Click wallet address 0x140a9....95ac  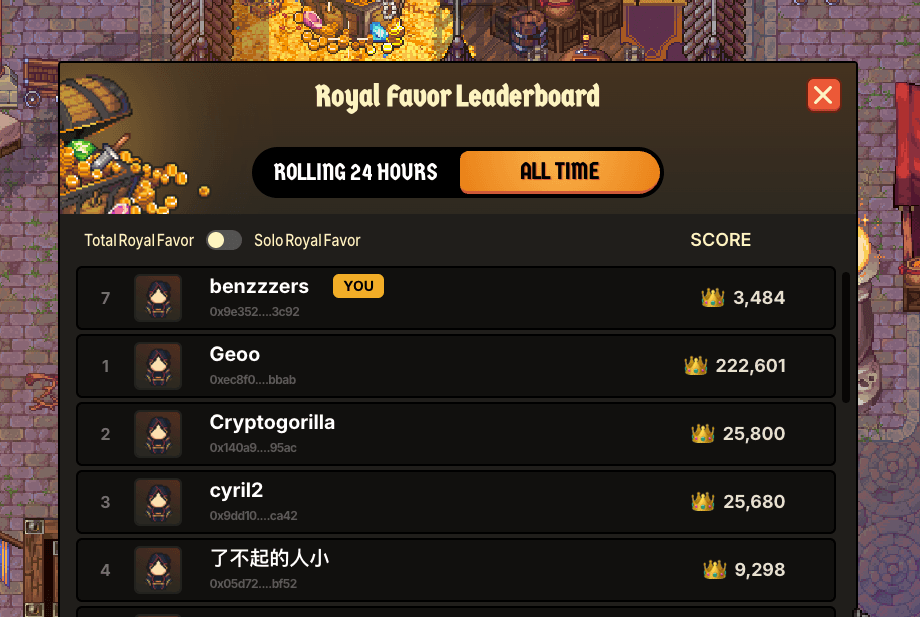point(253,448)
